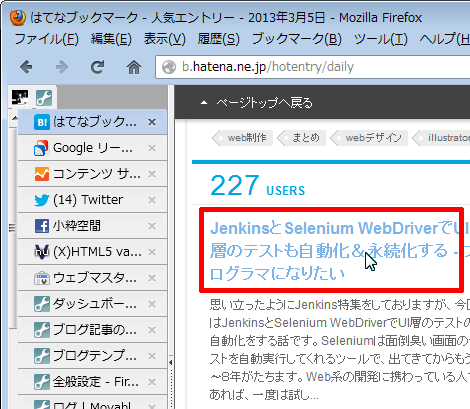
Task: Click the wrench favicon on the ブログ記事の tab
Action: pos(42,330)
